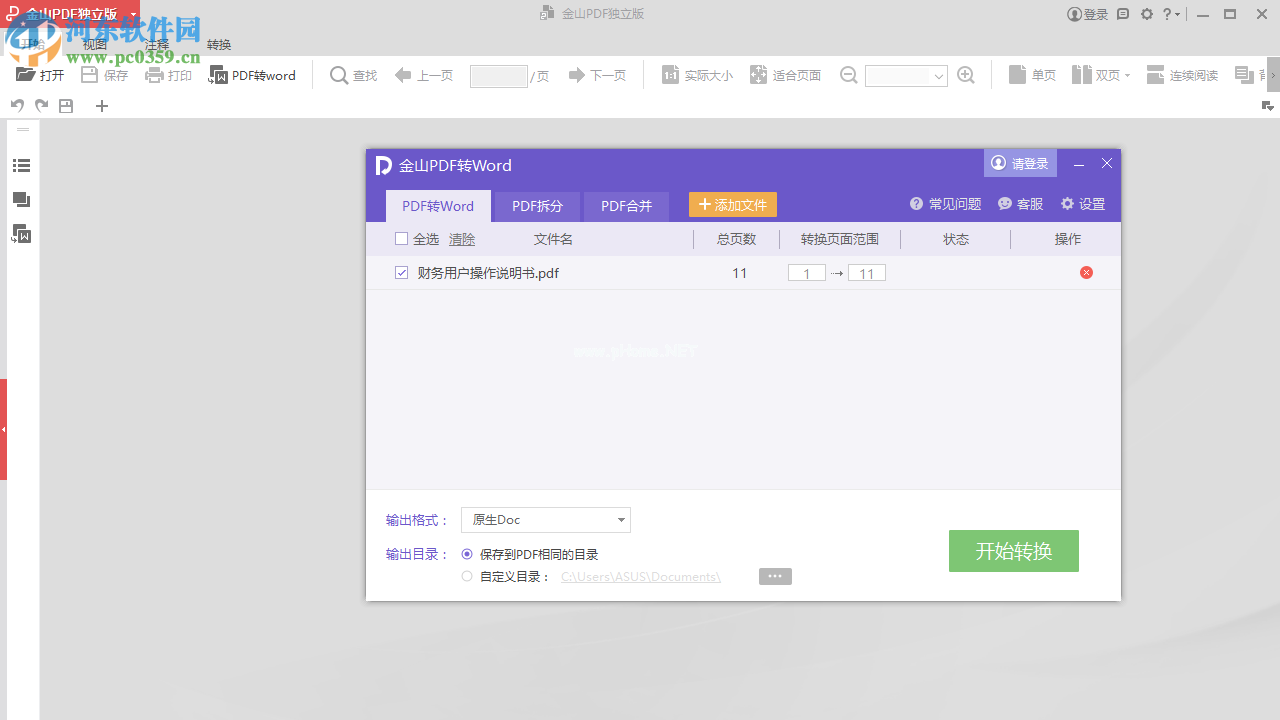
Task: Choose 适合页面 fit page view
Action: pos(785,75)
